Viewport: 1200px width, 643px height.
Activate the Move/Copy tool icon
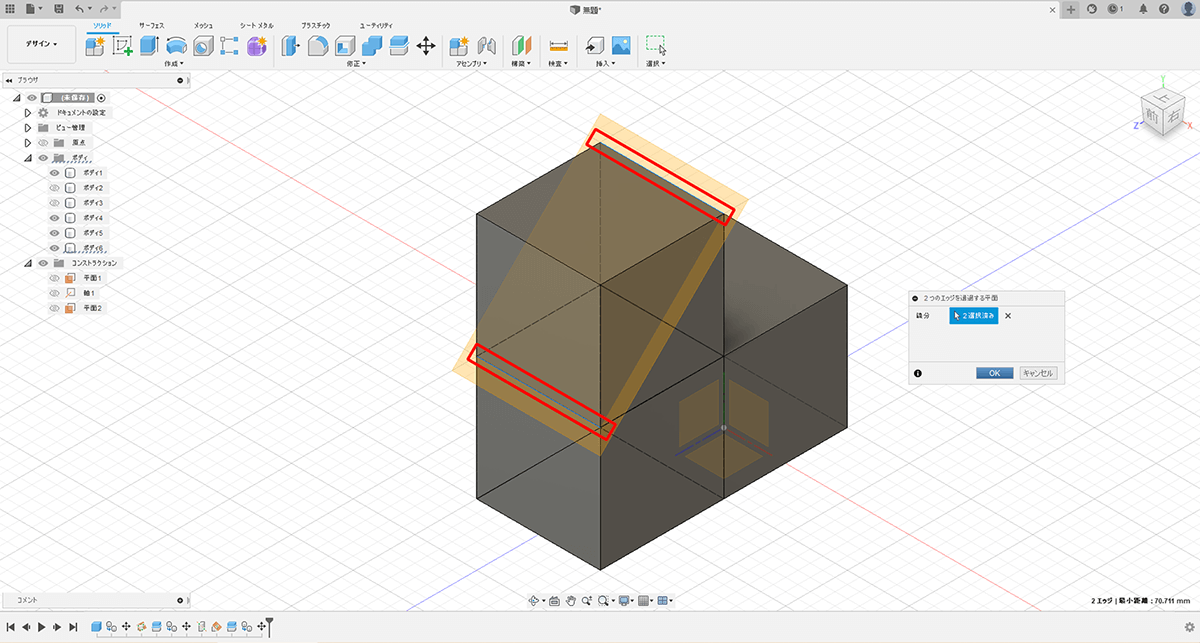click(425, 45)
